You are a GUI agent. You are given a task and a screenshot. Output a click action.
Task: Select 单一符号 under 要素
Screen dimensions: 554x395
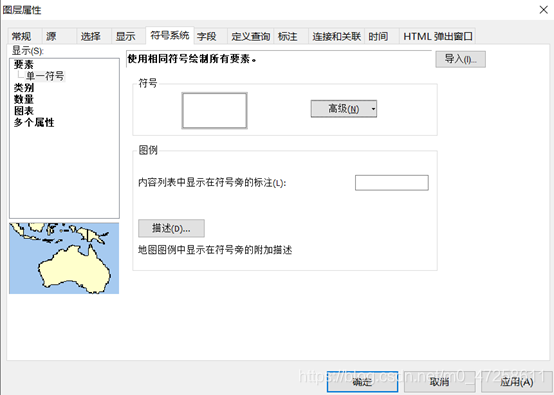pos(45,76)
